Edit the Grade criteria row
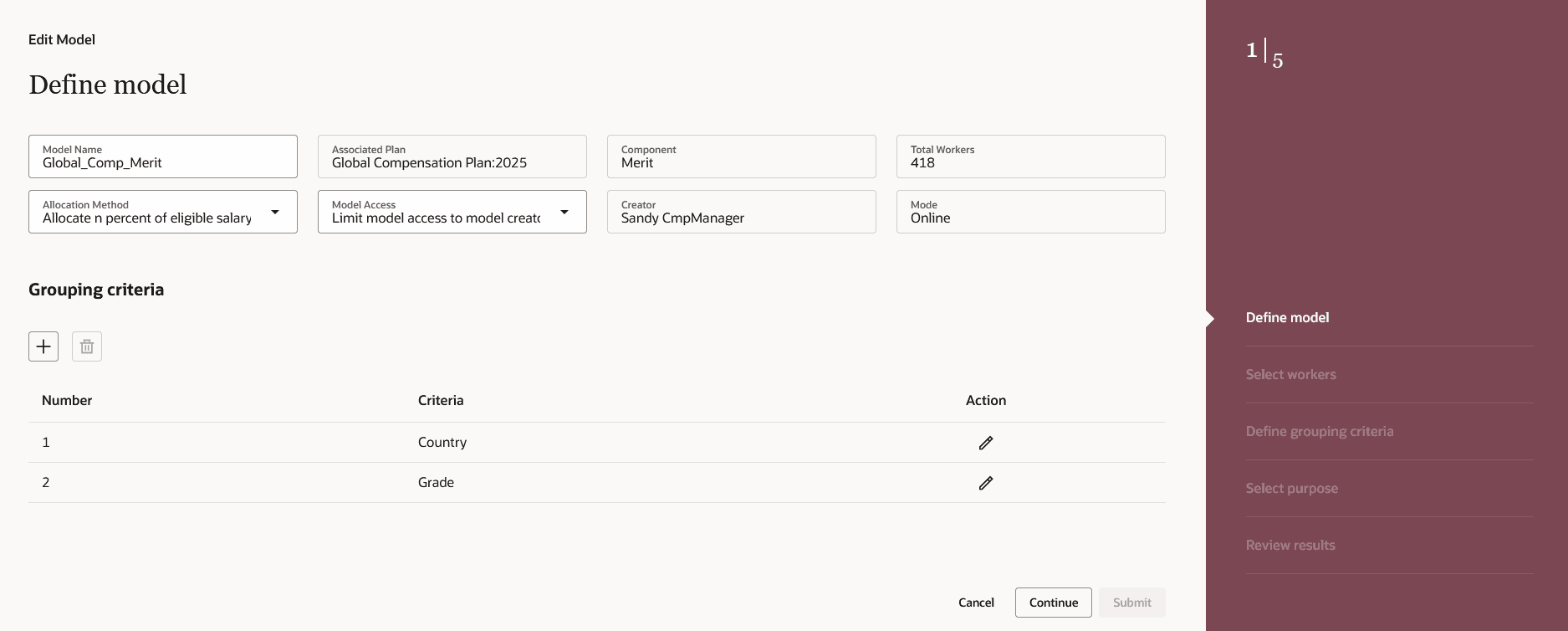 point(986,483)
